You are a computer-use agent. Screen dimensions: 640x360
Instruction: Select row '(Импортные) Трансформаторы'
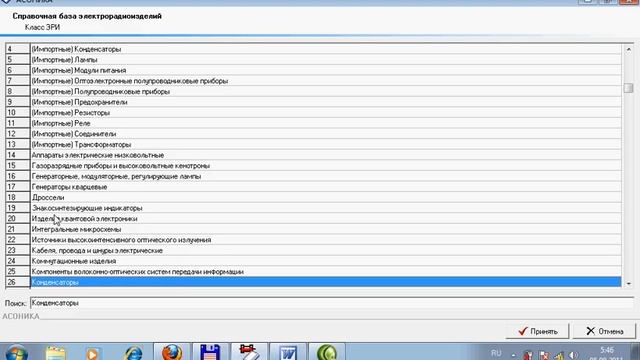326,144
